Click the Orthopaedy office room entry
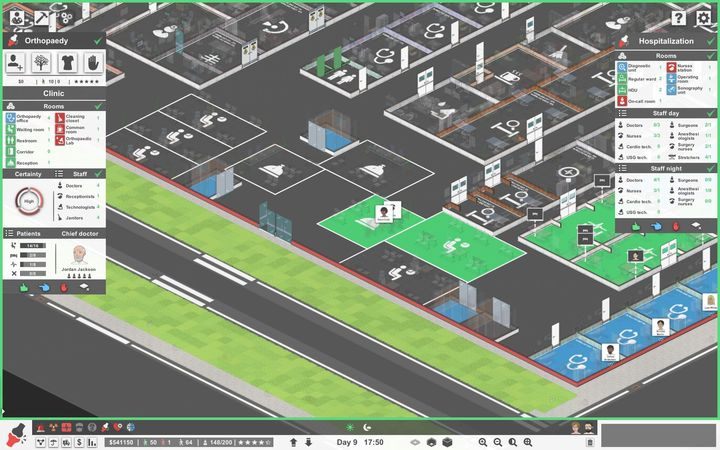Viewport: 720px width, 450px height. coord(29,118)
